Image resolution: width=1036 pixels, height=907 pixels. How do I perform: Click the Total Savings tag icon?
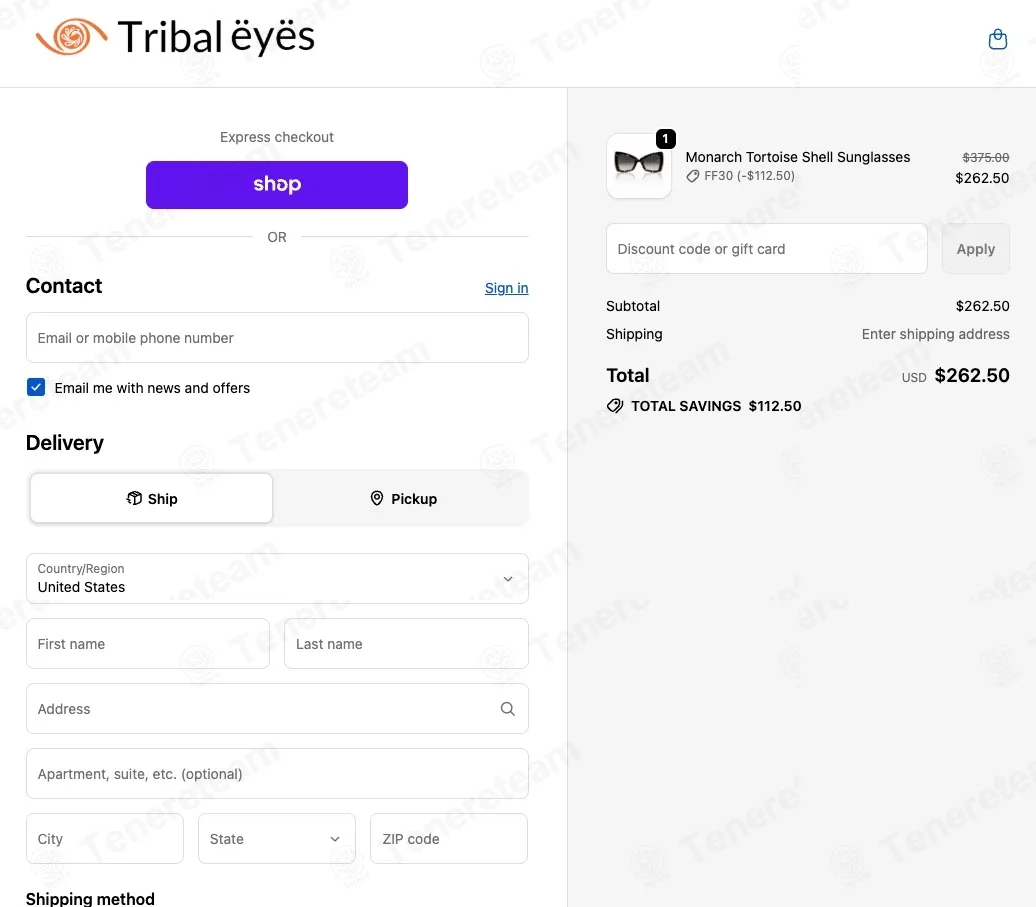pos(614,406)
